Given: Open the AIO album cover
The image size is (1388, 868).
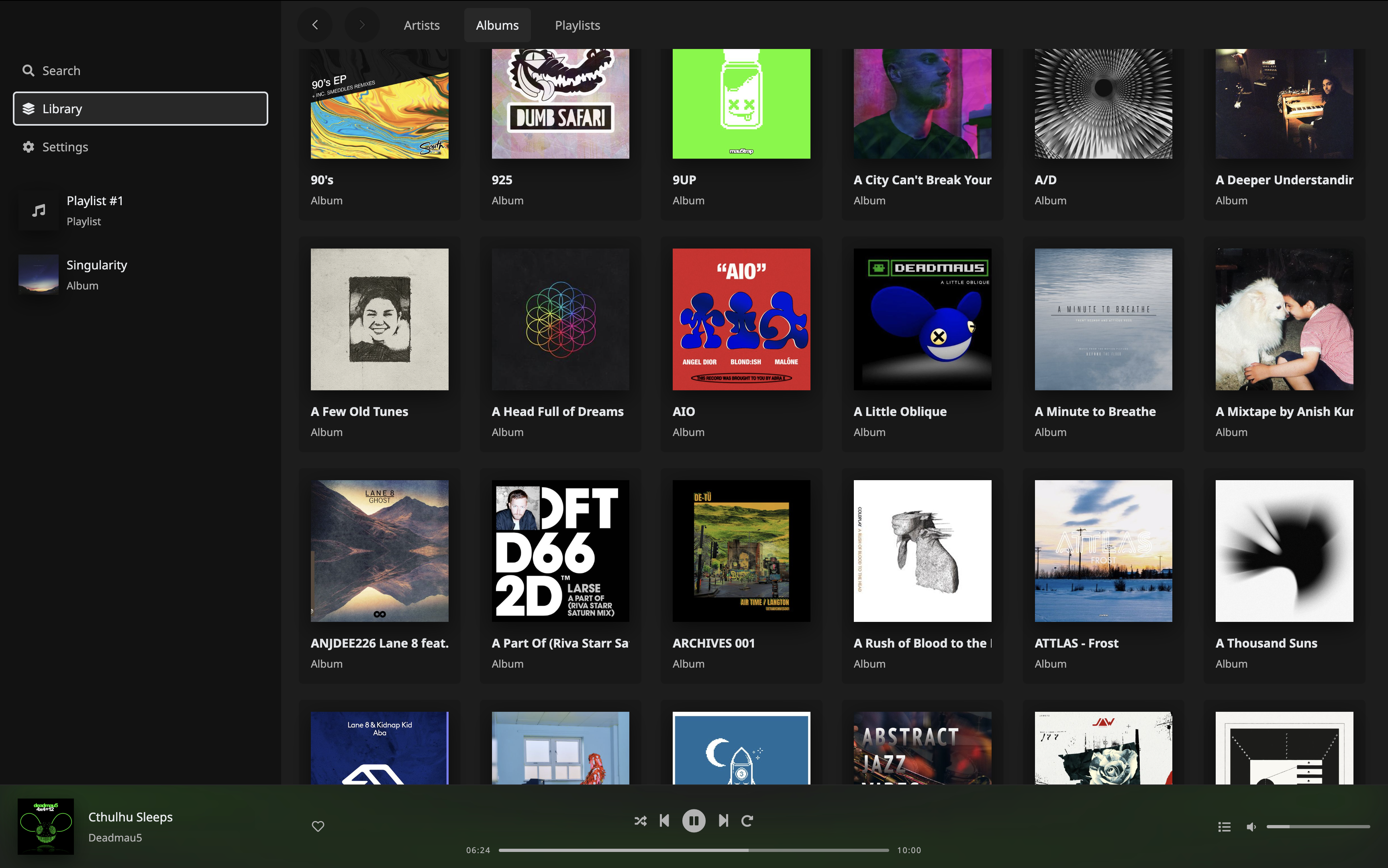Looking at the screenshot, I should click(x=741, y=319).
